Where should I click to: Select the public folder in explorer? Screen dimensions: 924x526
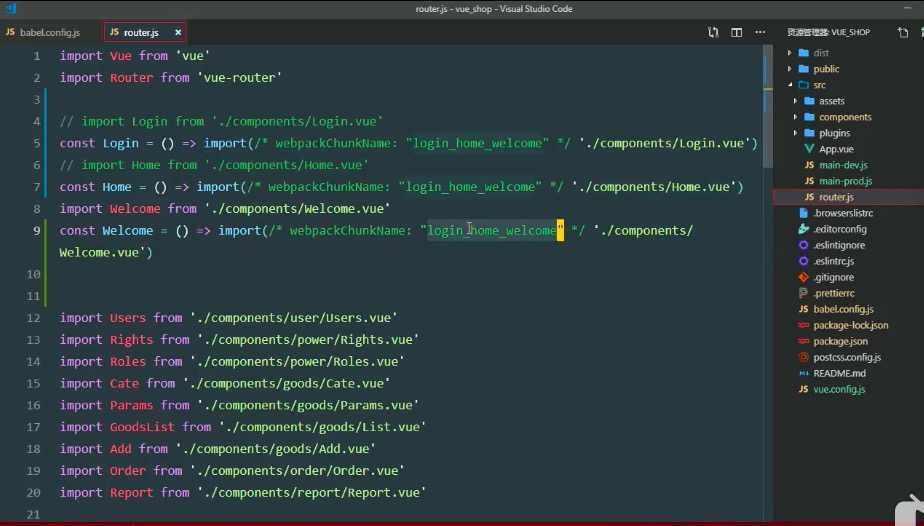[x=826, y=69]
